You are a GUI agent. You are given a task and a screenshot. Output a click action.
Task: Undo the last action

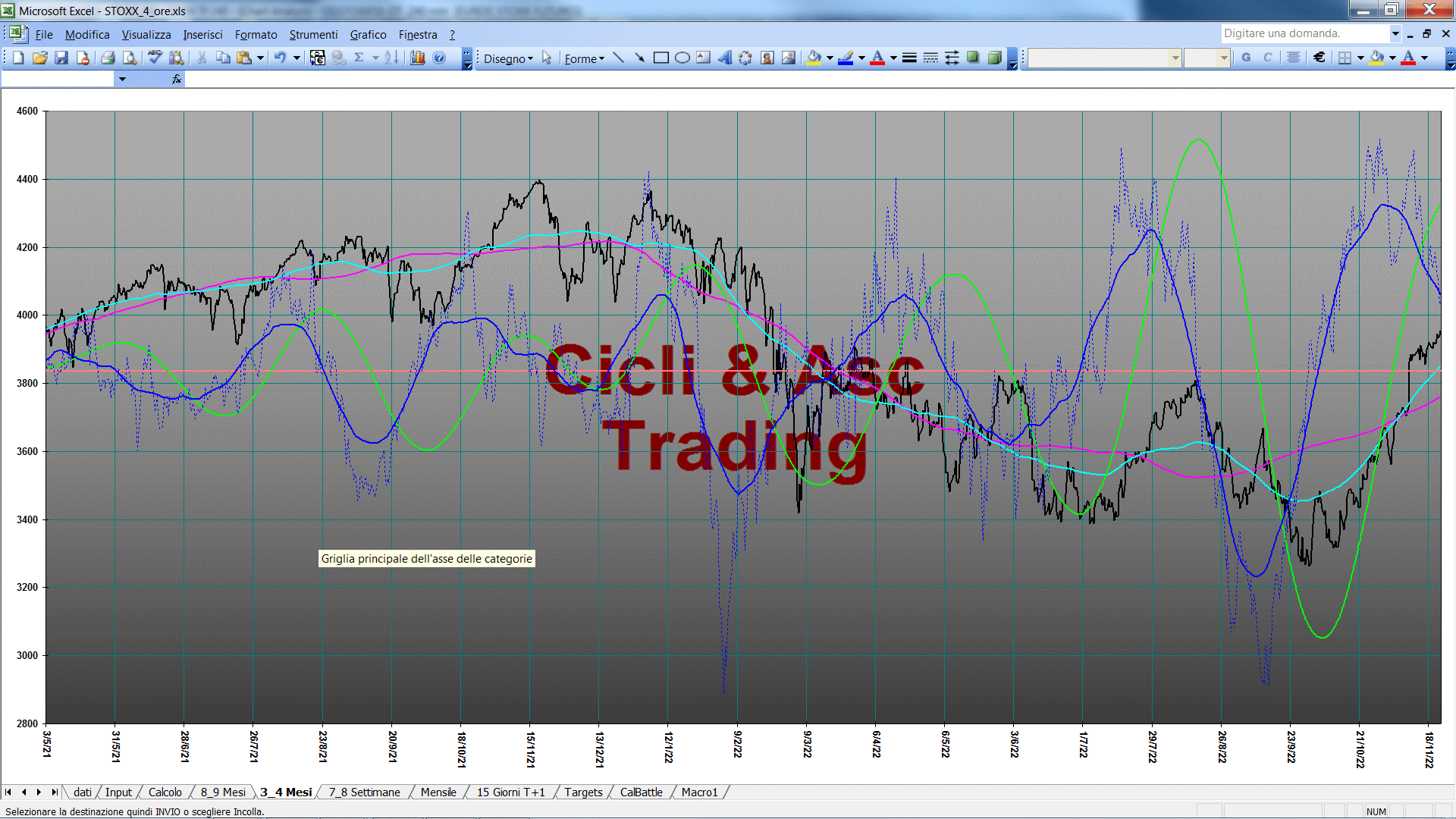pos(280,58)
